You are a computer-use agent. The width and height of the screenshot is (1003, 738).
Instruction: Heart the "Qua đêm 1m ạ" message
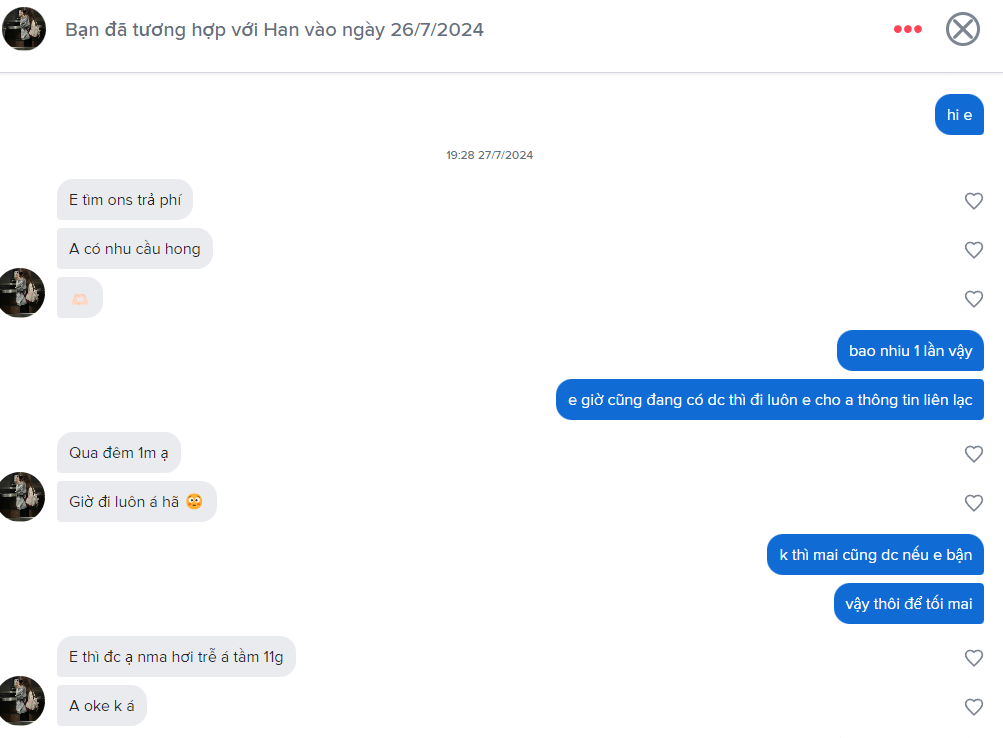[973, 454]
